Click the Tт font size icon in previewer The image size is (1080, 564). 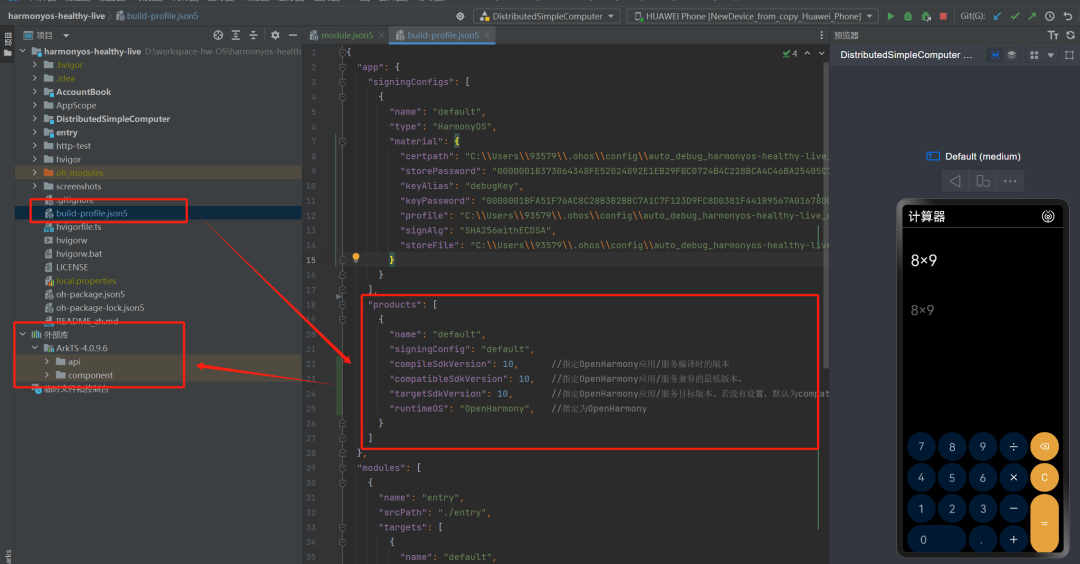[1052, 35]
